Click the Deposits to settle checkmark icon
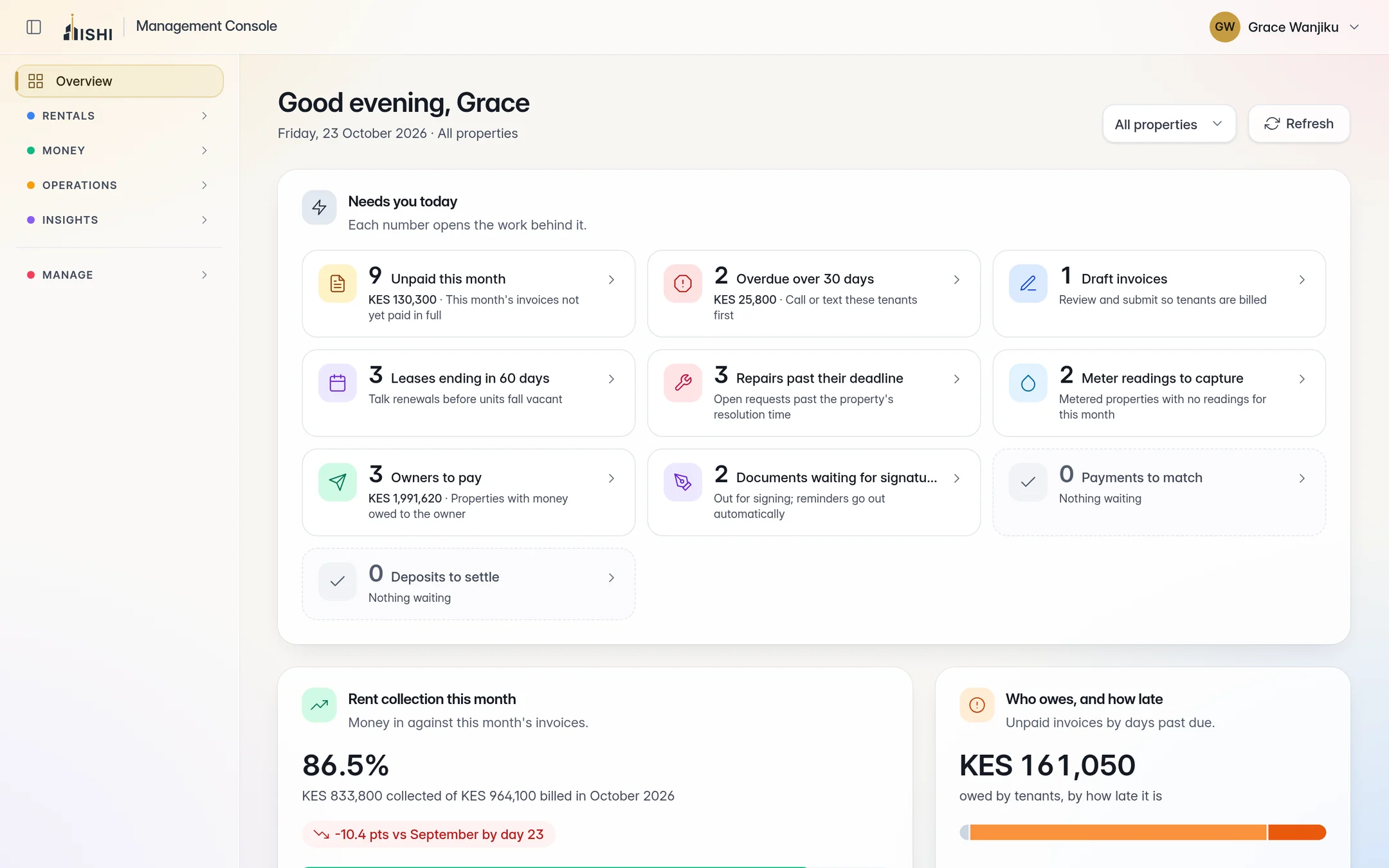Screen dimensions: 1389x868 pyautogui.click(x=338, y=581)
